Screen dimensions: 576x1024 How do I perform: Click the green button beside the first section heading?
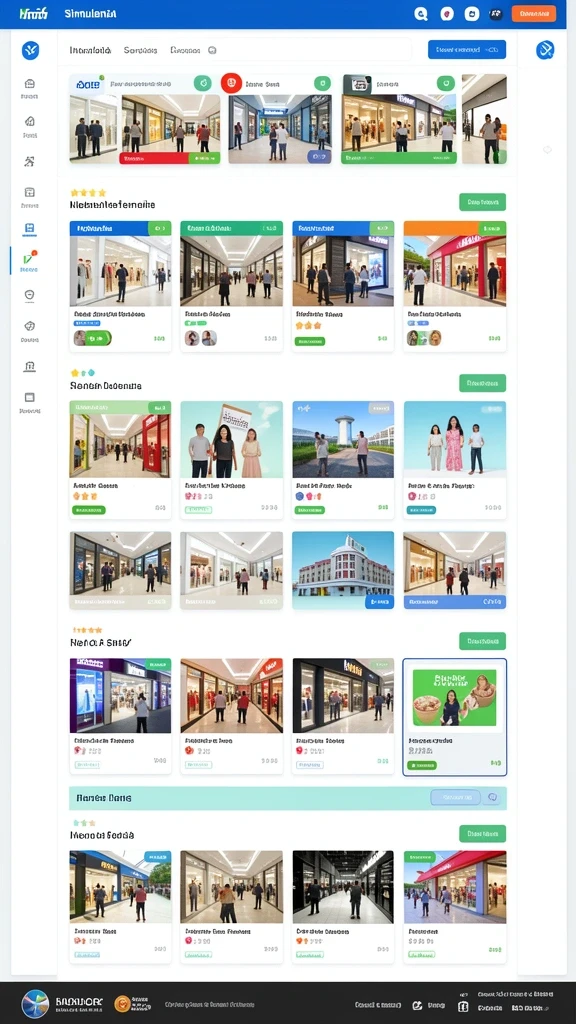(482, 202)
